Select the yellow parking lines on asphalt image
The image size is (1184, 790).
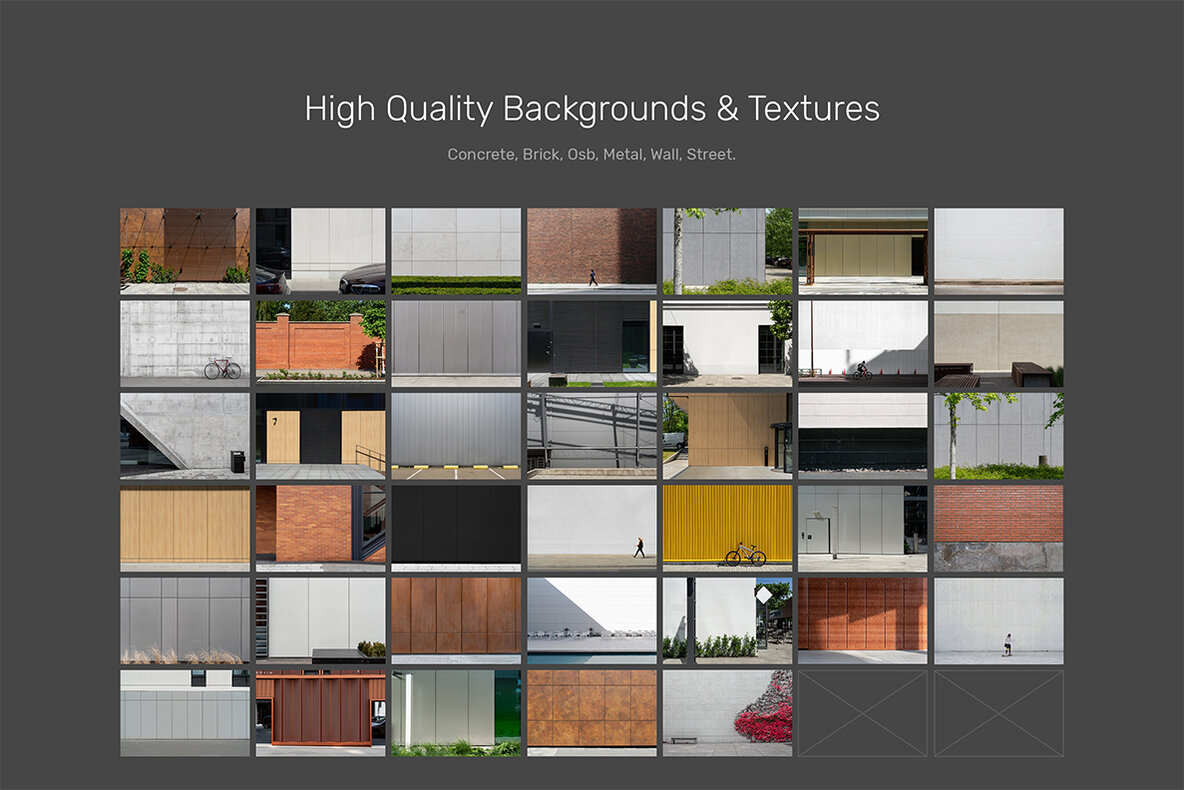[456, 433]
